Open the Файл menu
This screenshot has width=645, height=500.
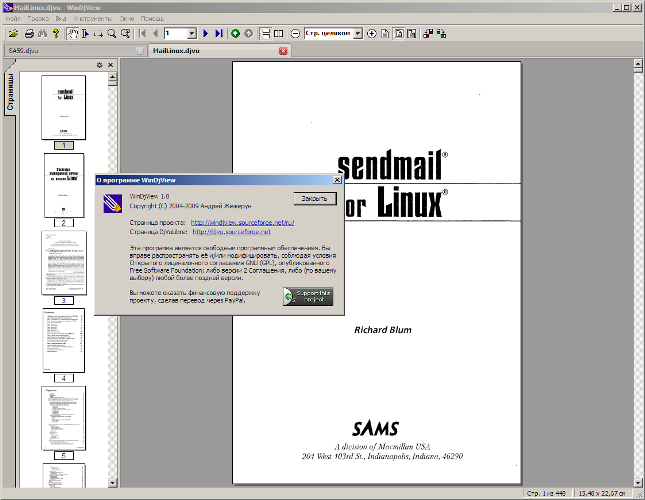pyautogui.click(x=13, y=19)
